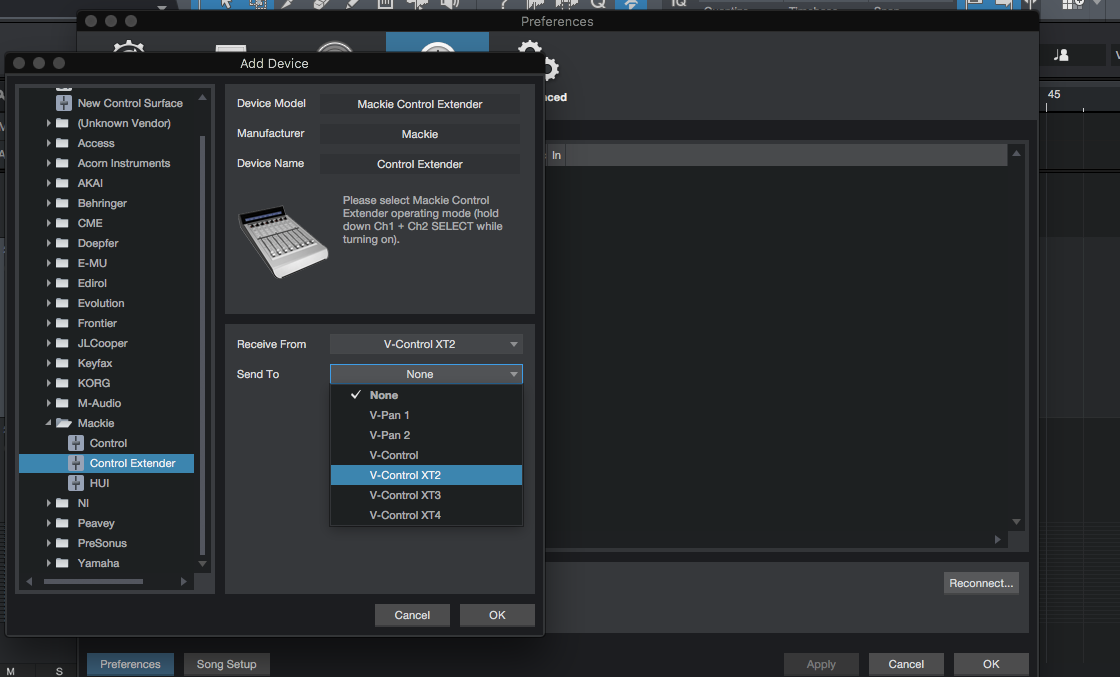Expand the Edirol folder
The width and height of the screenshot is (1120, 677).
pyautogui.click(x=49, y=283)
